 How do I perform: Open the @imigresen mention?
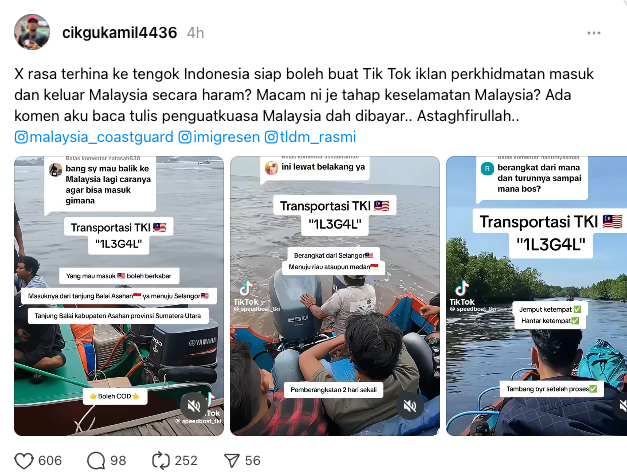pyautogui.click(x=219, y=137)
